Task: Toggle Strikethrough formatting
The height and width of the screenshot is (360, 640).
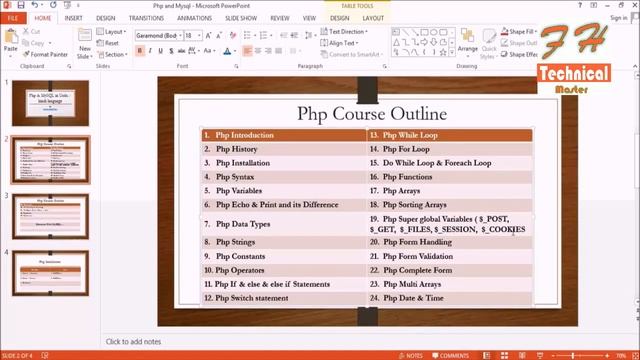Action: pos(181,51)
